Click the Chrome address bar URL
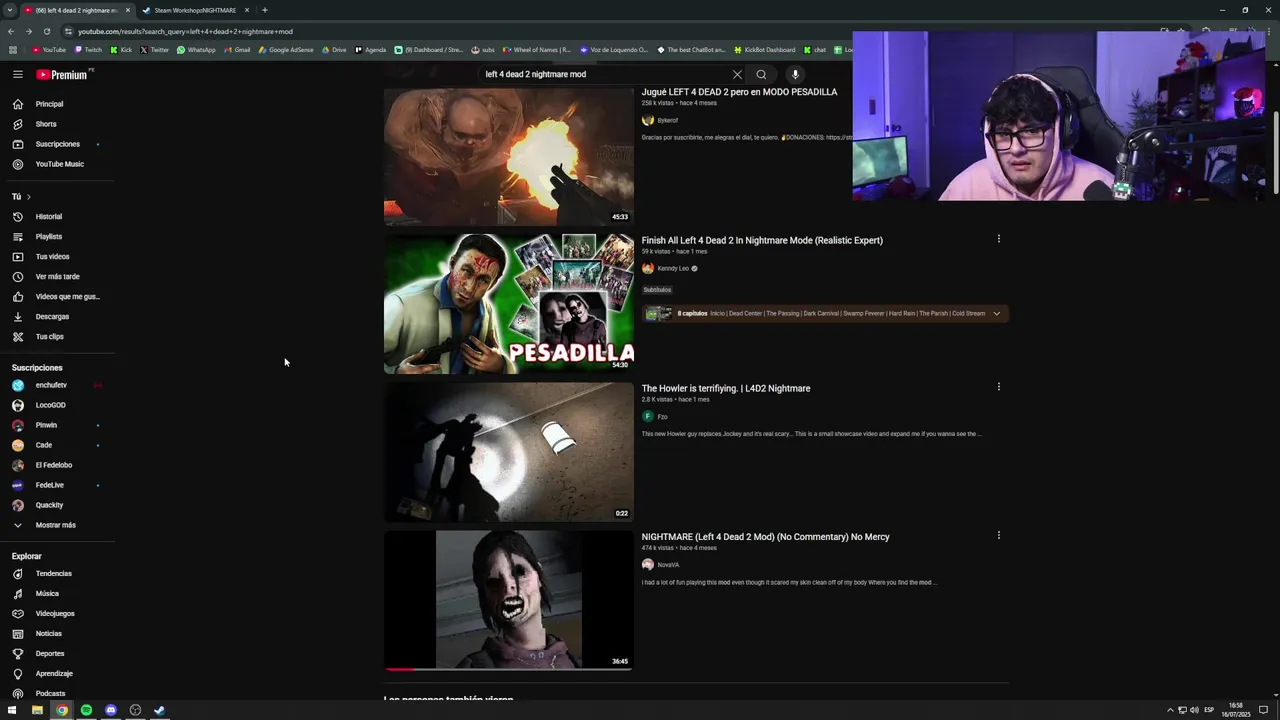1280x720 pixels. (x=185, y=31)
